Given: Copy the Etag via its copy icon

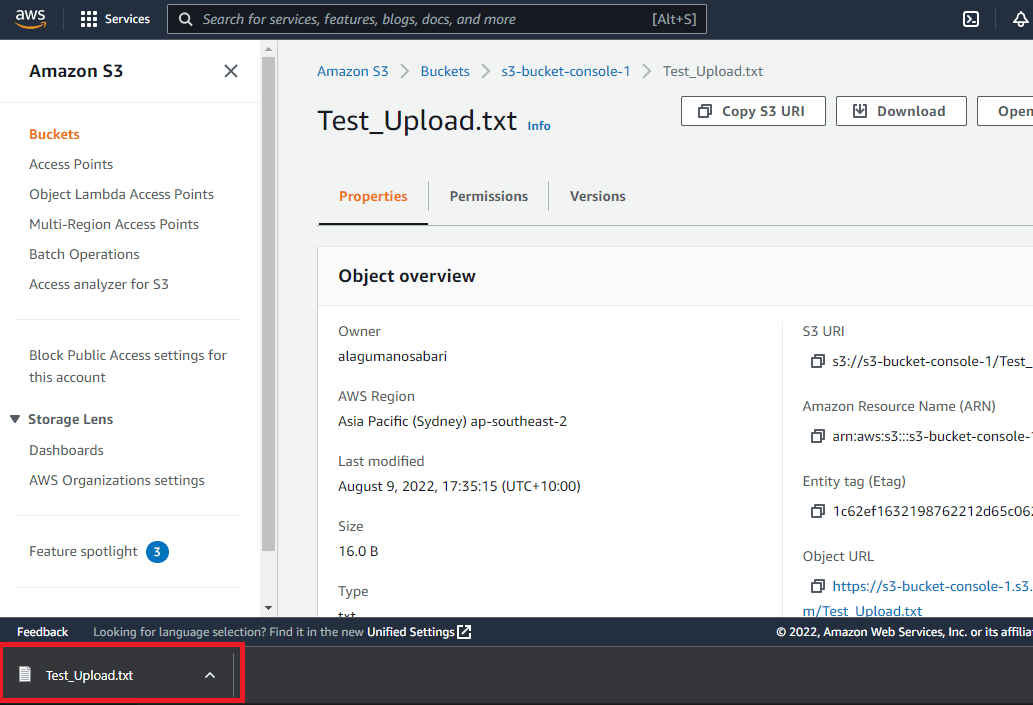Looking at the screenshot, I should coord(817,511).
